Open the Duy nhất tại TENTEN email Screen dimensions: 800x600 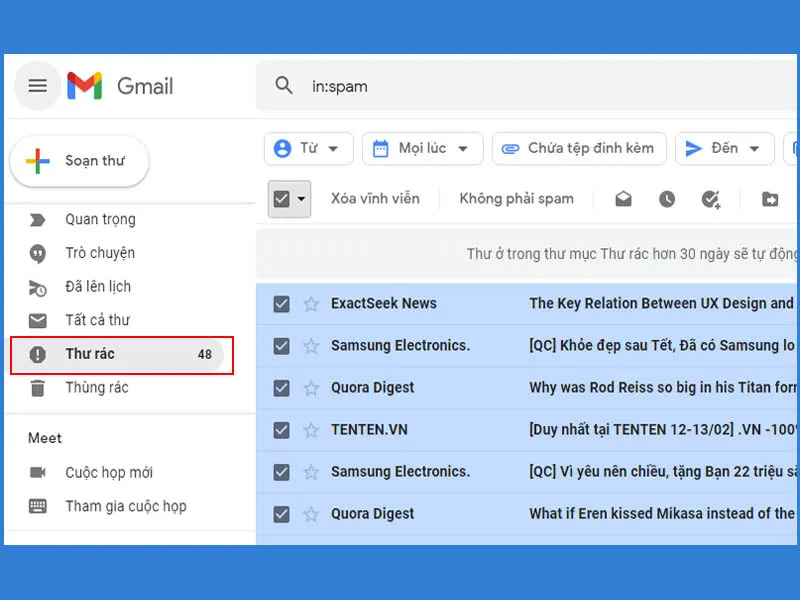click(528, 430)
